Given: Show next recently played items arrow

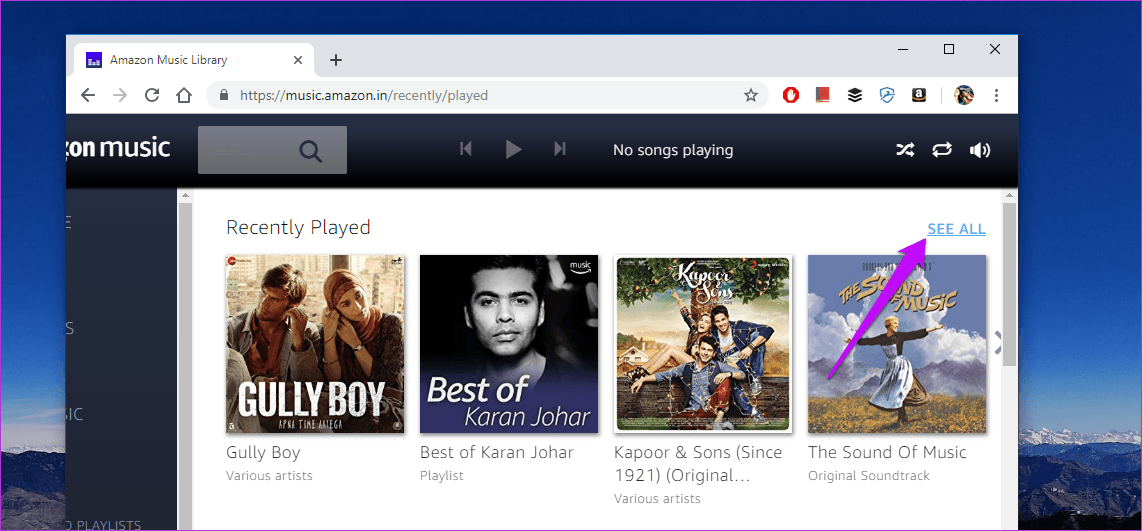Looking at the screenshot, I should 999,342.
